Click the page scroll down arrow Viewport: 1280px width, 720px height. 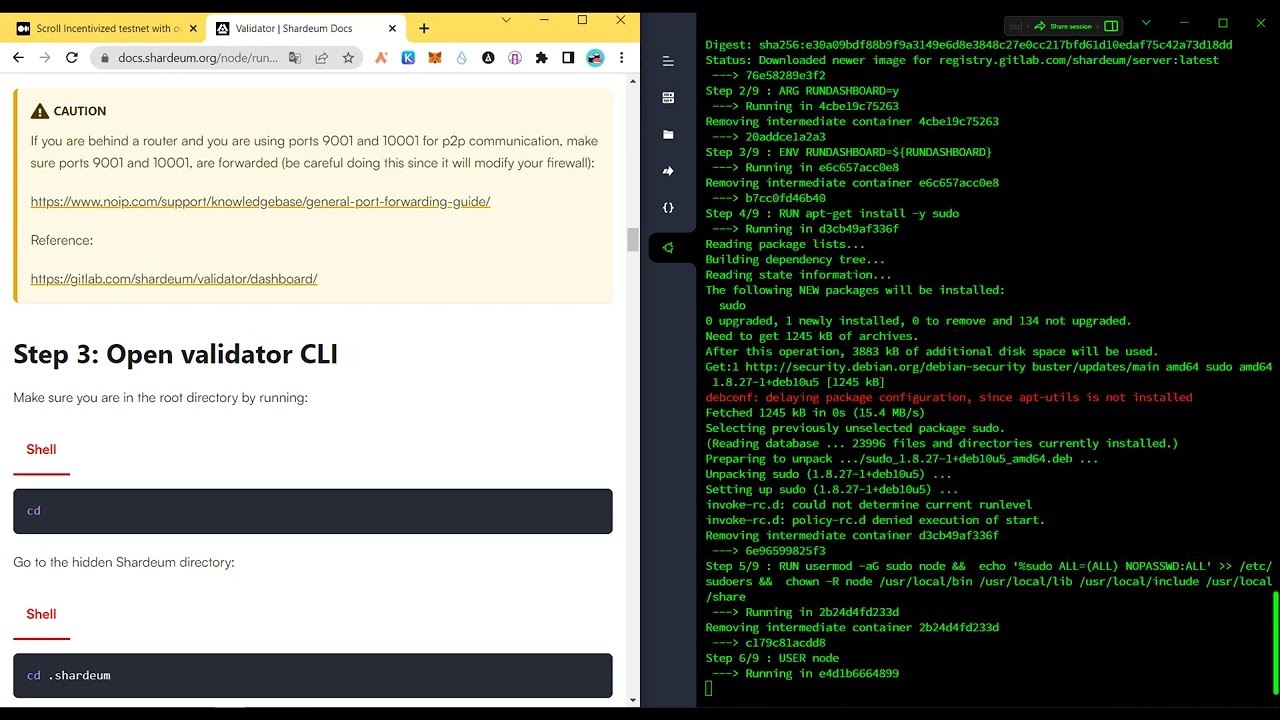633,700
